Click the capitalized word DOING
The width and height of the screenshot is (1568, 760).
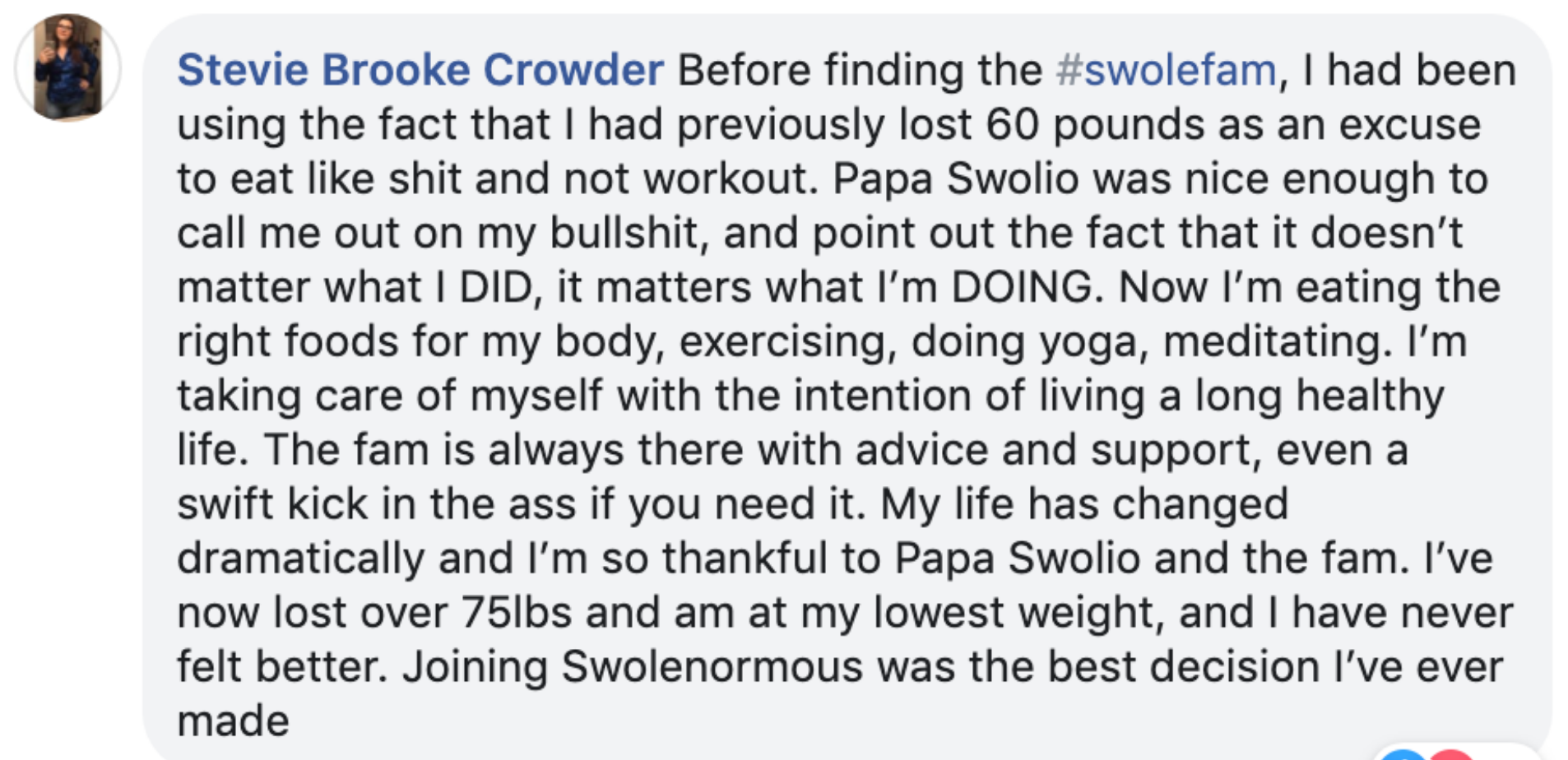[x=1023, y=287]
